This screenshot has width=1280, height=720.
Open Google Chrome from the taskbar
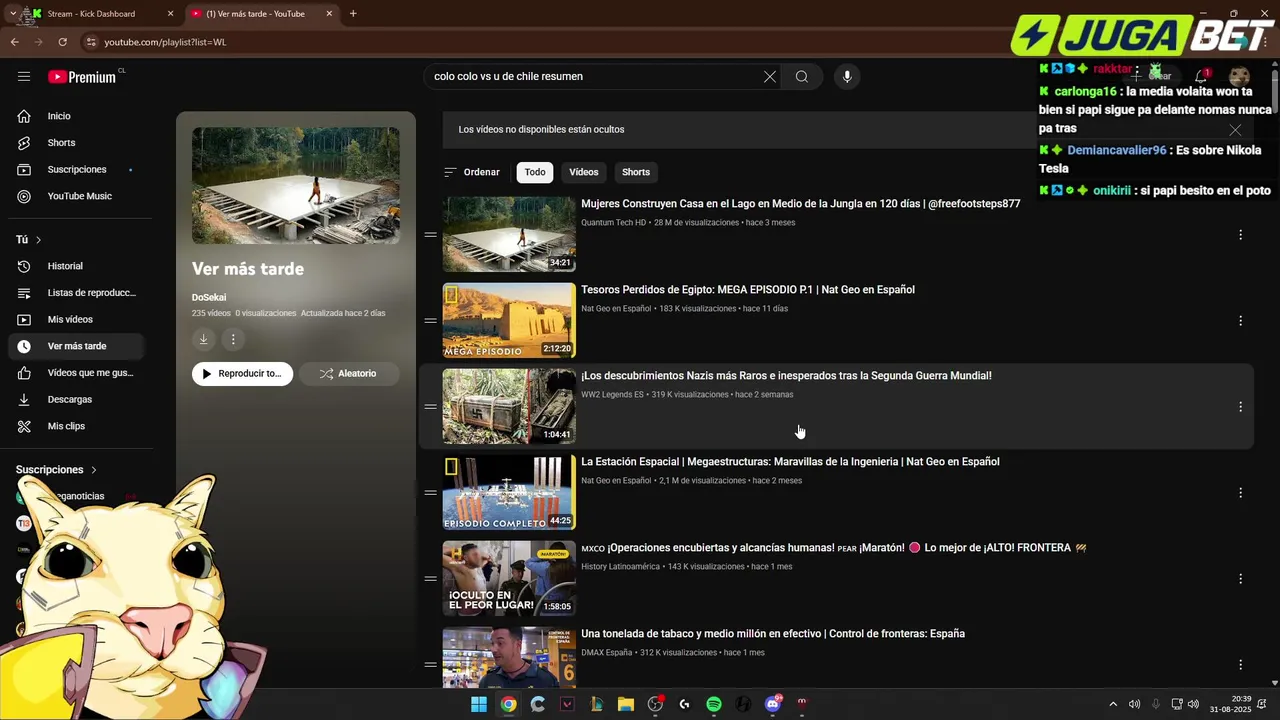pos(509,704)
